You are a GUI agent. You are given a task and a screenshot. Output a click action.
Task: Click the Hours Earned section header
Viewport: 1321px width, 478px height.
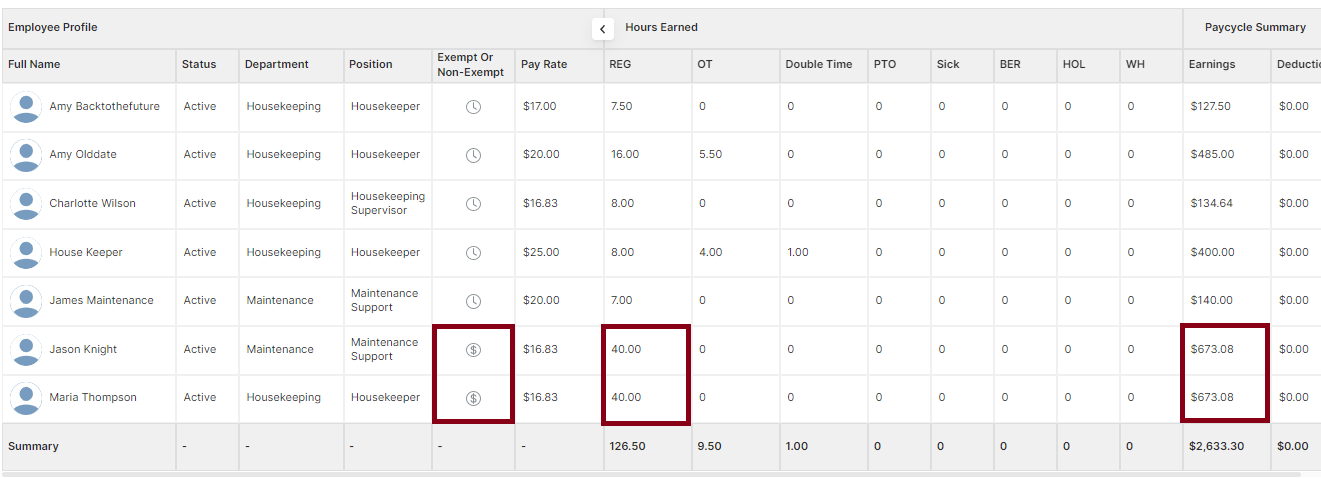tap(662, 27)
